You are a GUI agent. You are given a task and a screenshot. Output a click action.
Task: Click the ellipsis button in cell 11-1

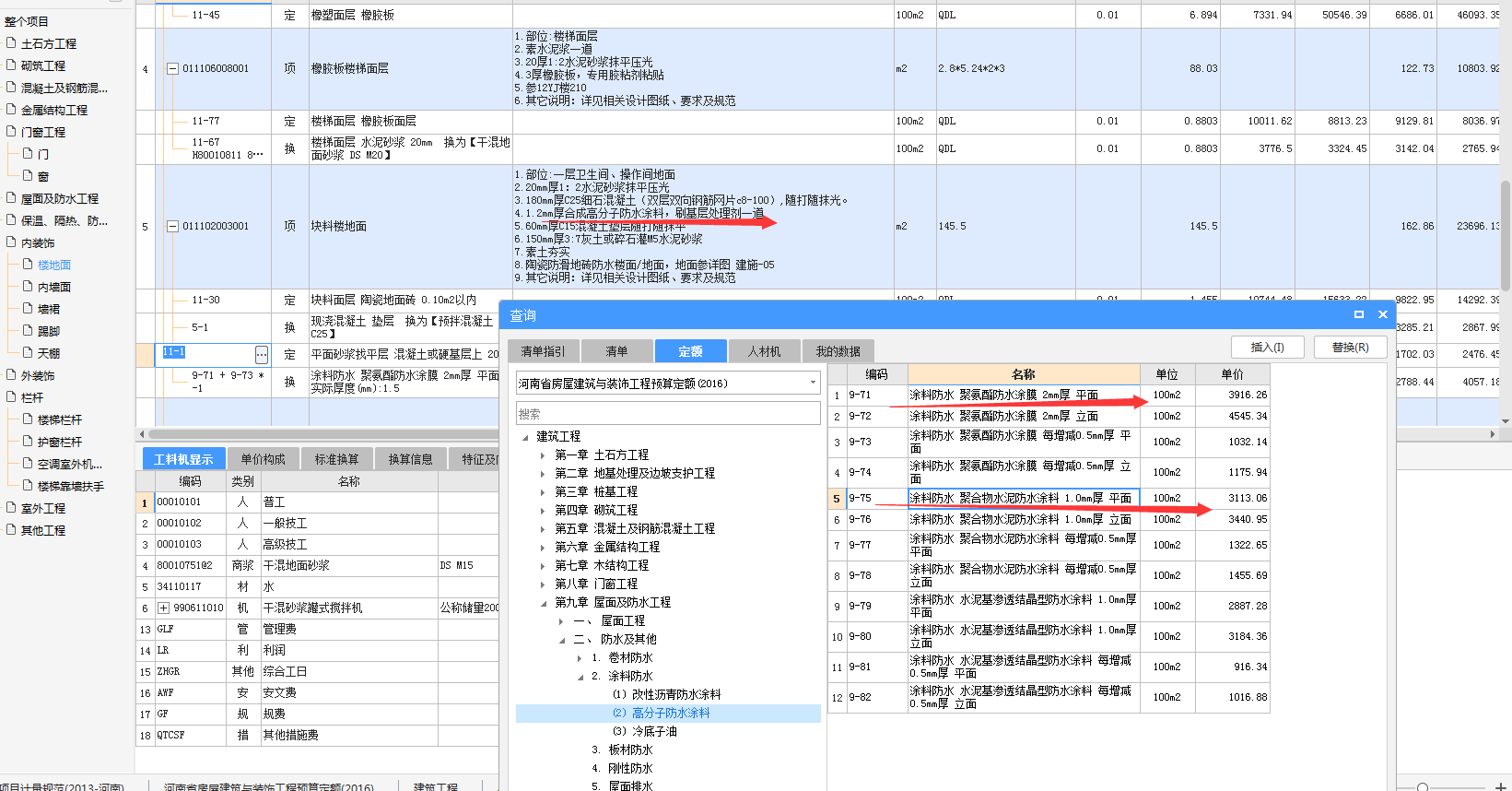262,355
